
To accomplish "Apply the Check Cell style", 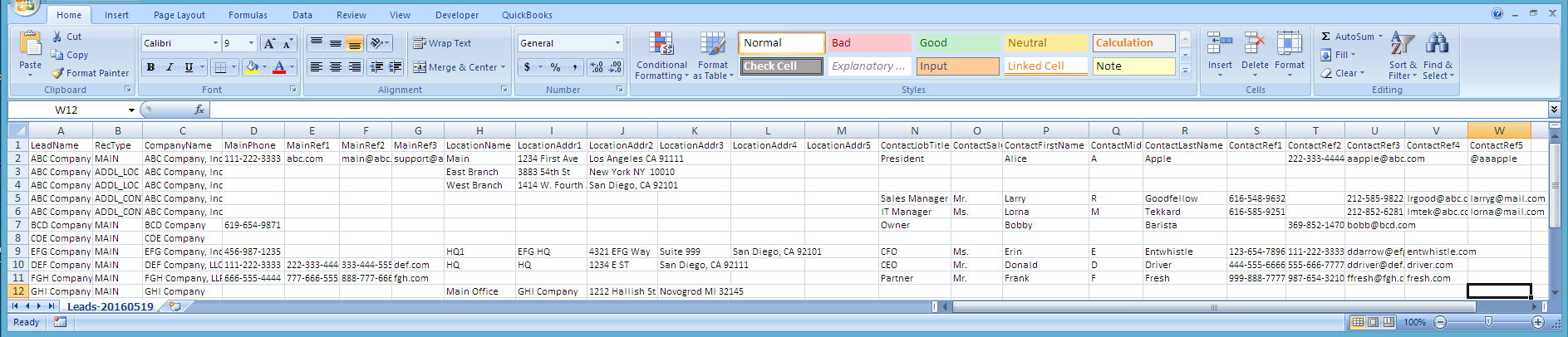I will pos(781,66).
